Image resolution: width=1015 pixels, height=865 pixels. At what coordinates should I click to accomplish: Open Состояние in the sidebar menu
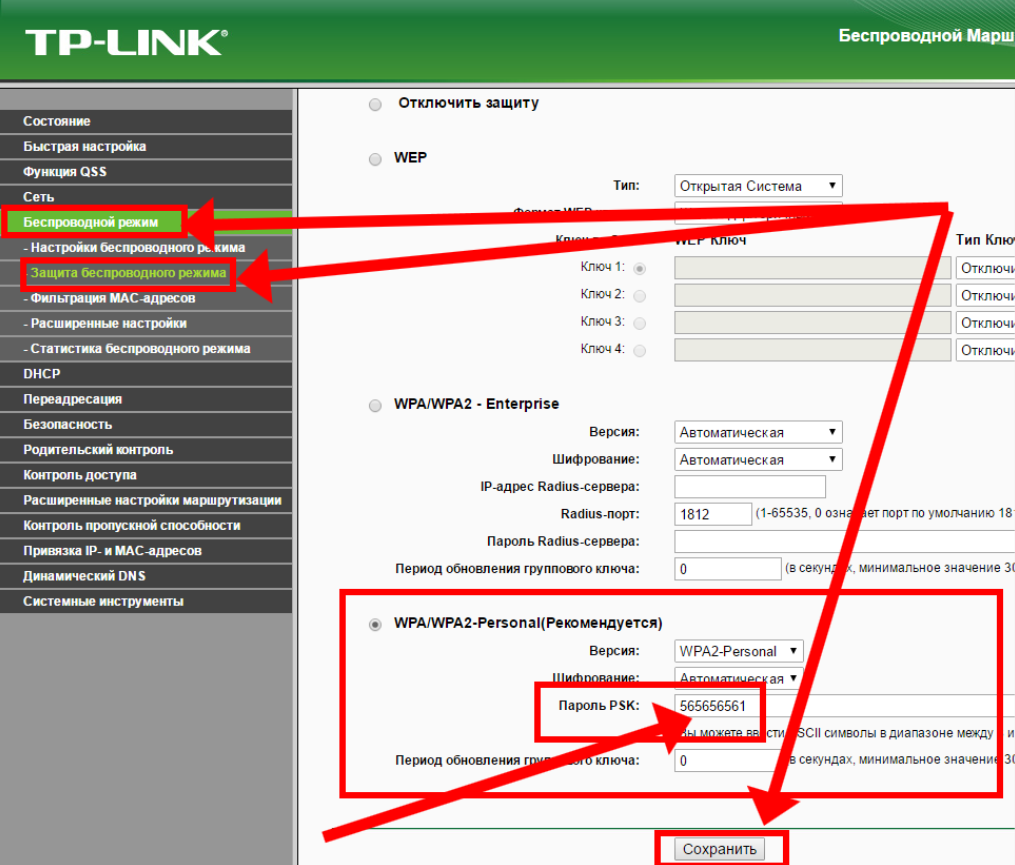57,121
